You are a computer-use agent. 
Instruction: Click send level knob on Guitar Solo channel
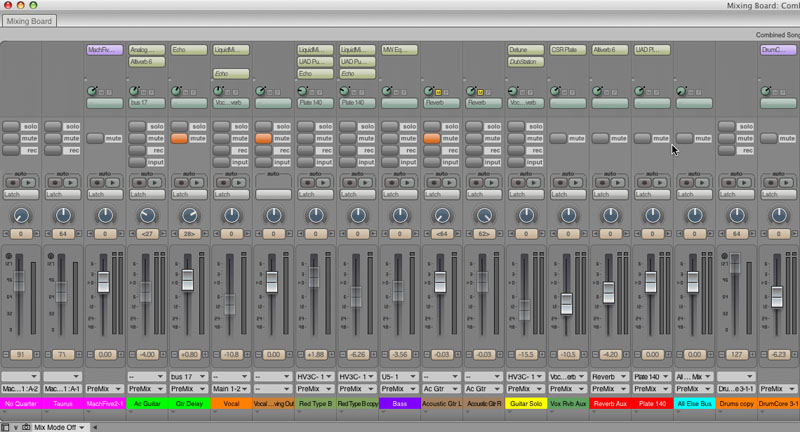[x=513, y=91]
